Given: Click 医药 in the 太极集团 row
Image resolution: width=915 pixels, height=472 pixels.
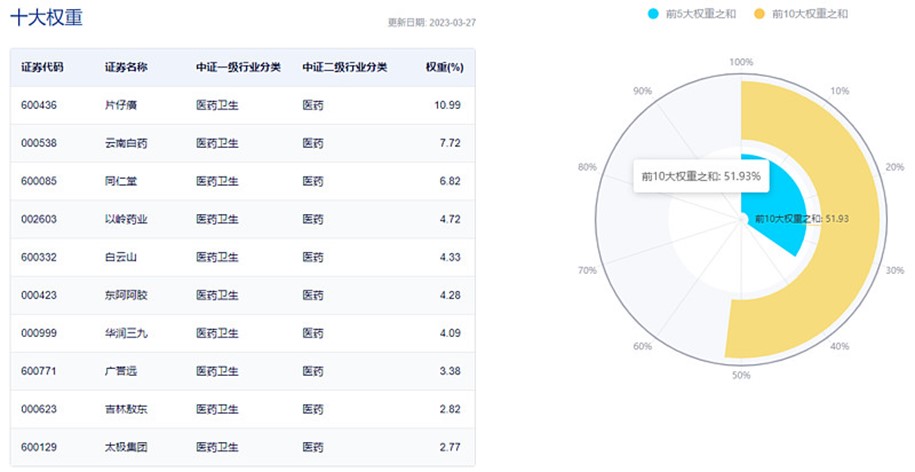Looking at the screenshot, I should [313, 447].
